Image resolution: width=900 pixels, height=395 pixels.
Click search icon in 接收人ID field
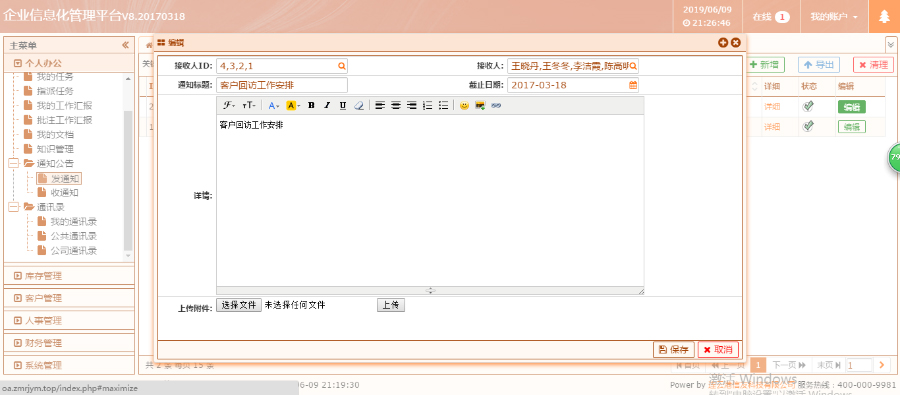342,66
